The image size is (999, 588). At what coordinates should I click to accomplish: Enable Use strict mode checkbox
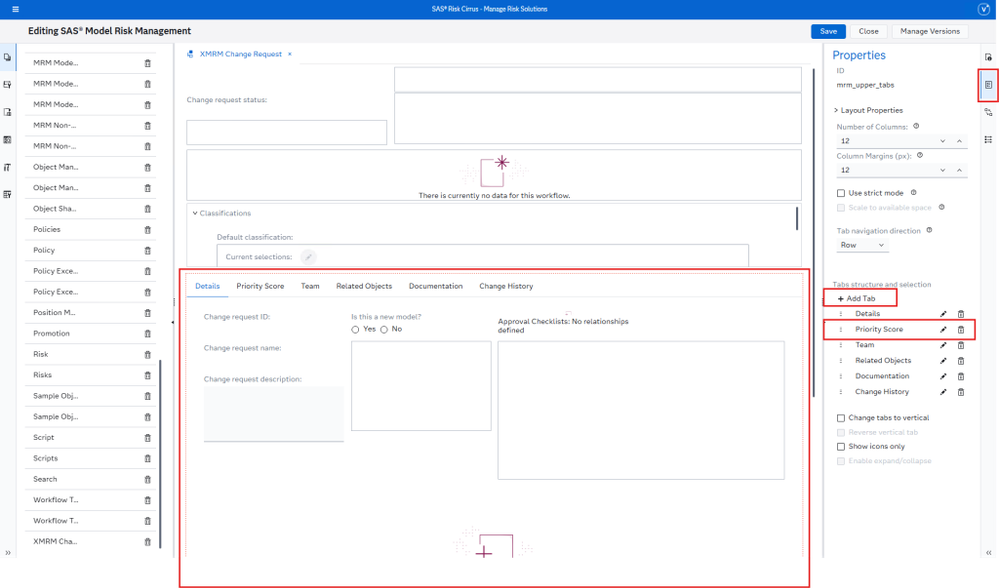[x=840, y=193]
